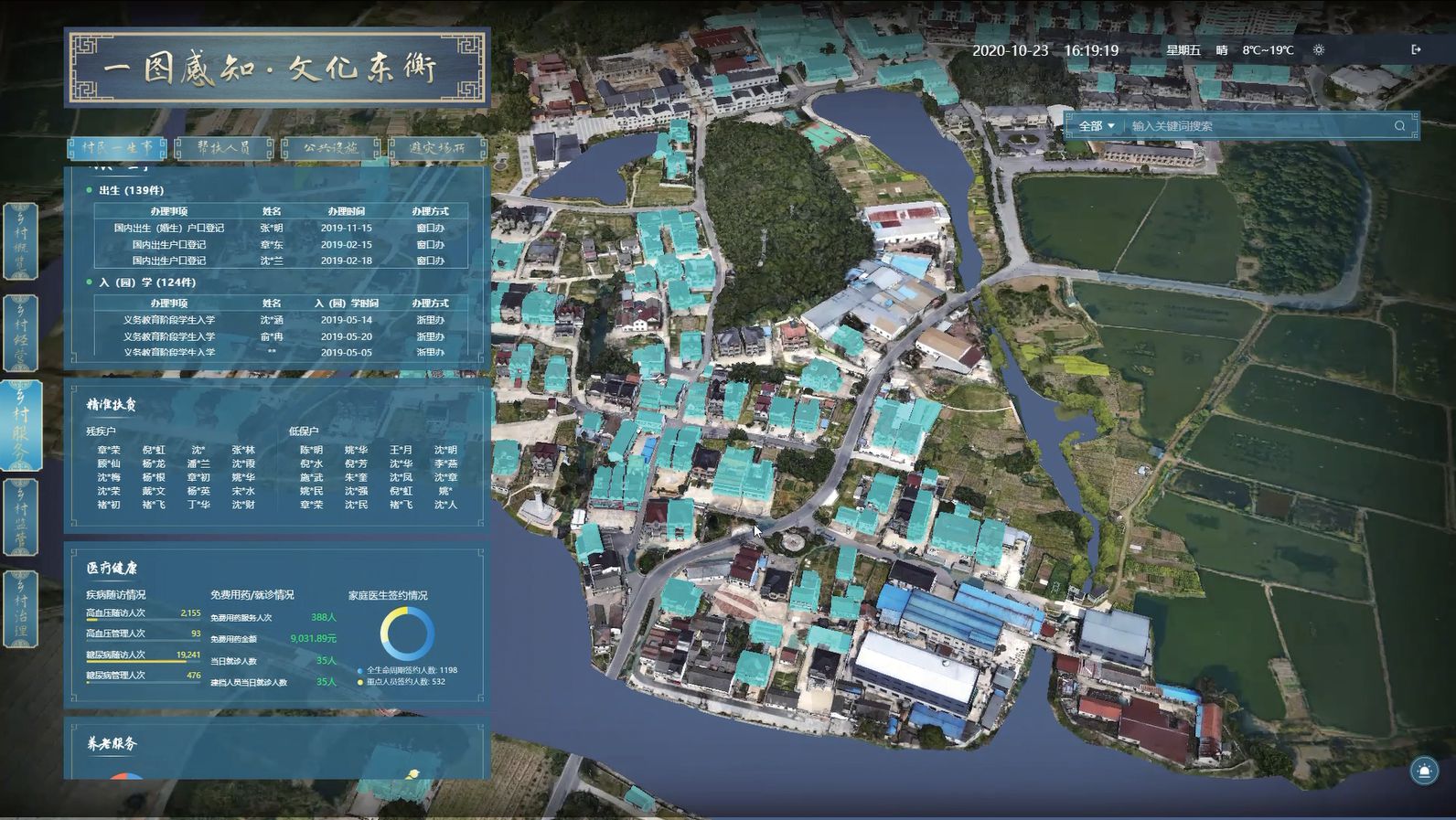Click the logout icon at top right
Screen dimensions: 1456x820
(x=1416, y=49)
